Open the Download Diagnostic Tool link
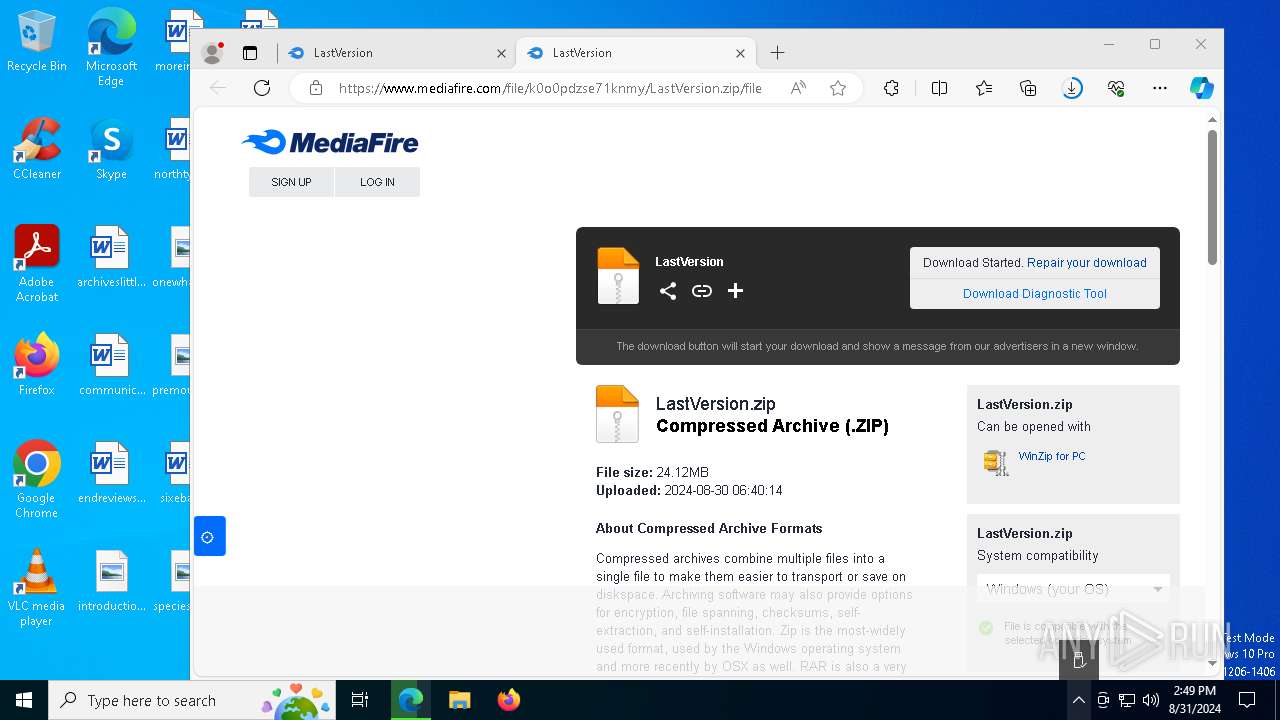 point(1035,294)
